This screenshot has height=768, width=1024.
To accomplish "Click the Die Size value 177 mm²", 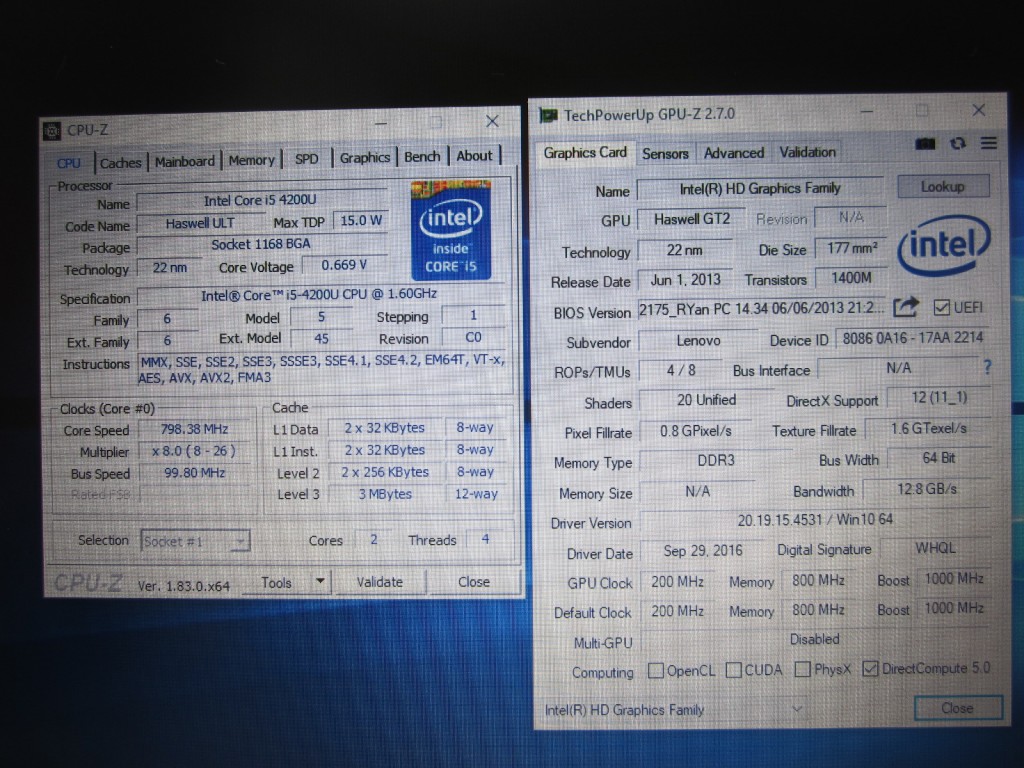I will [851, 249].
